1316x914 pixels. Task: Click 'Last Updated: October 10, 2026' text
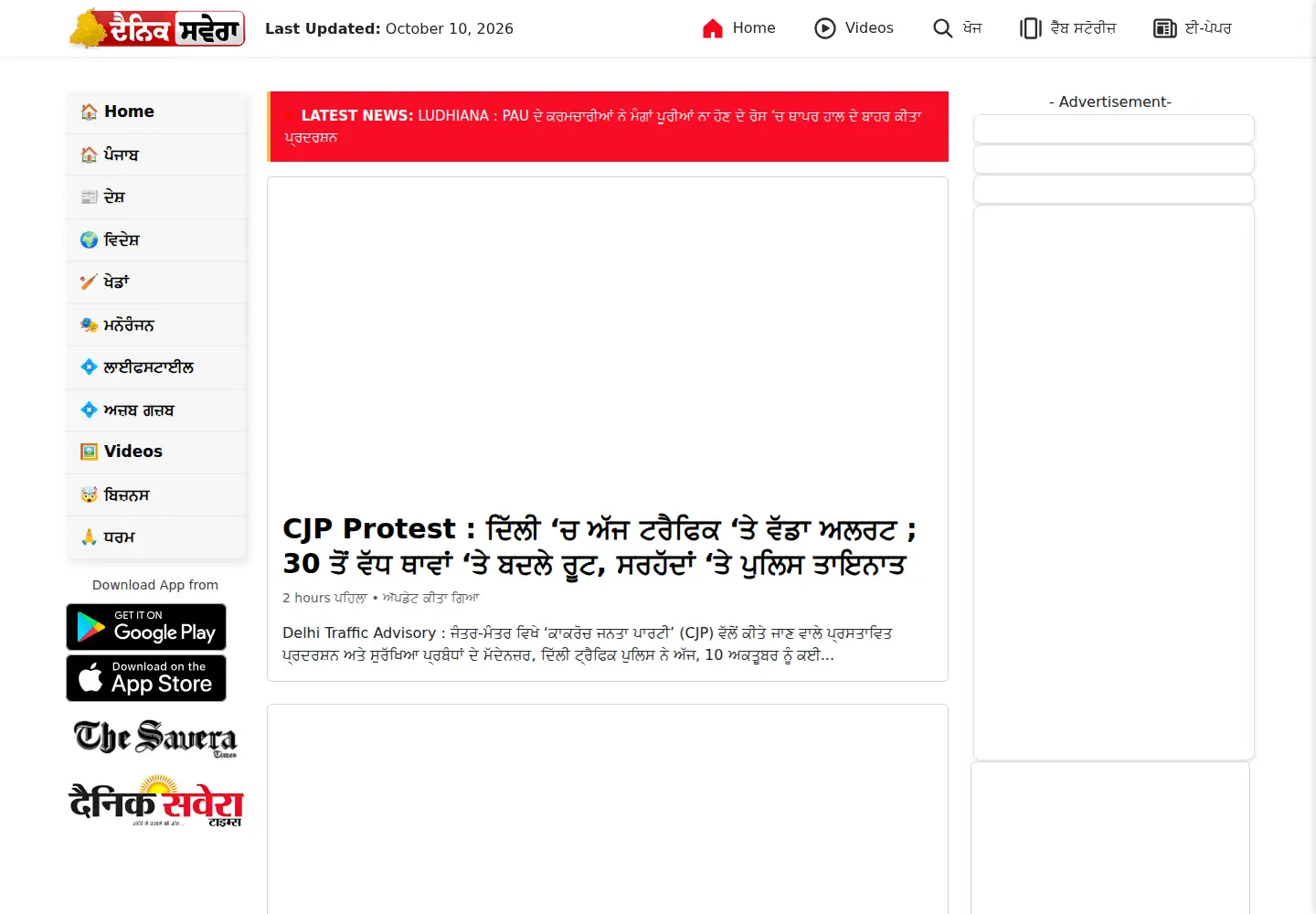pos(389,28)
